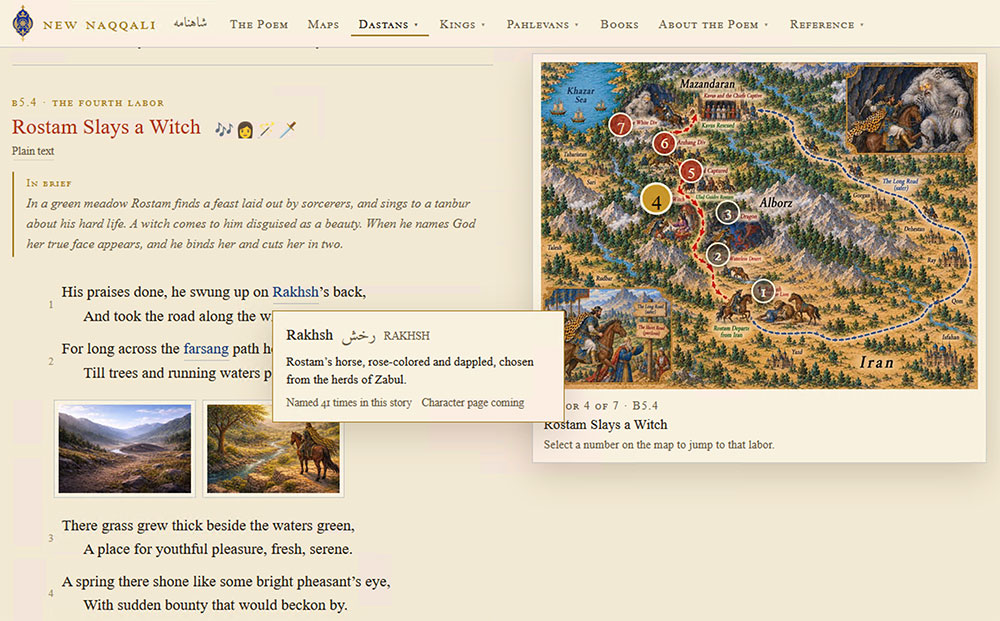The image size is (1000, 621).
Task: Open the Maps page
Action: (323, 24)
